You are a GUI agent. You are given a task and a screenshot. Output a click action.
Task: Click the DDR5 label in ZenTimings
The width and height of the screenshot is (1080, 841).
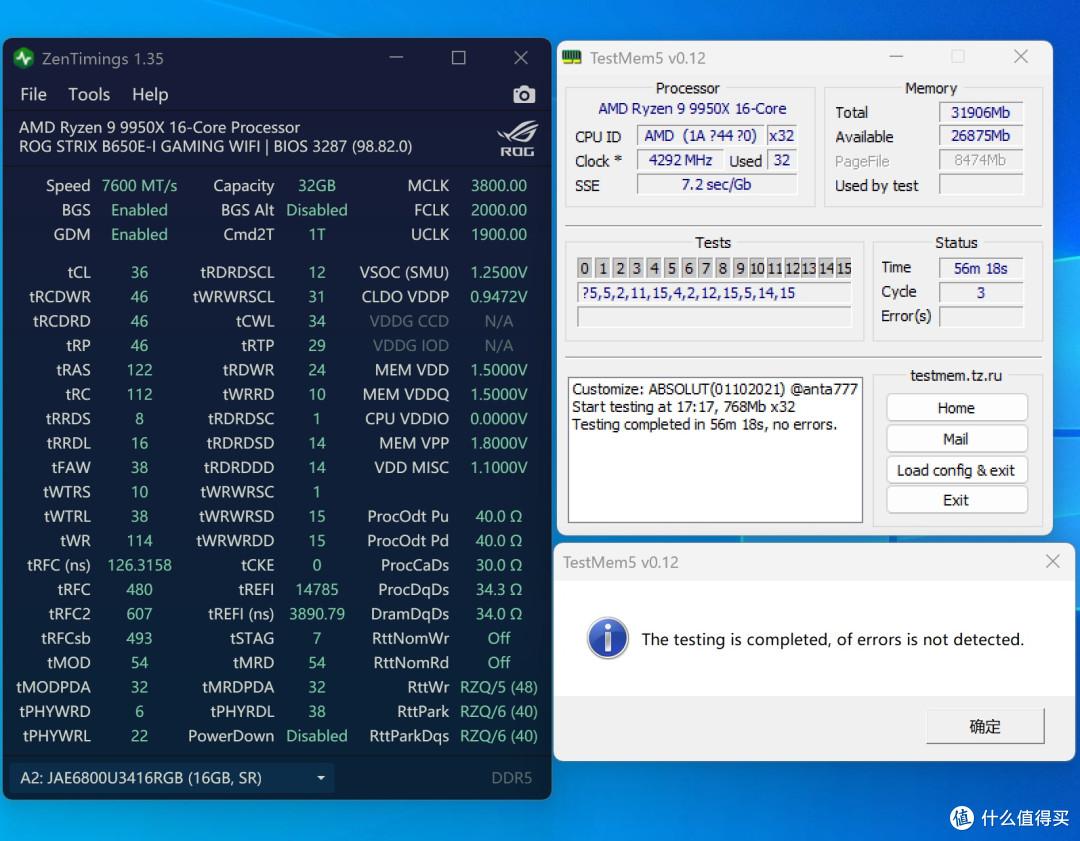pos(511,778)
